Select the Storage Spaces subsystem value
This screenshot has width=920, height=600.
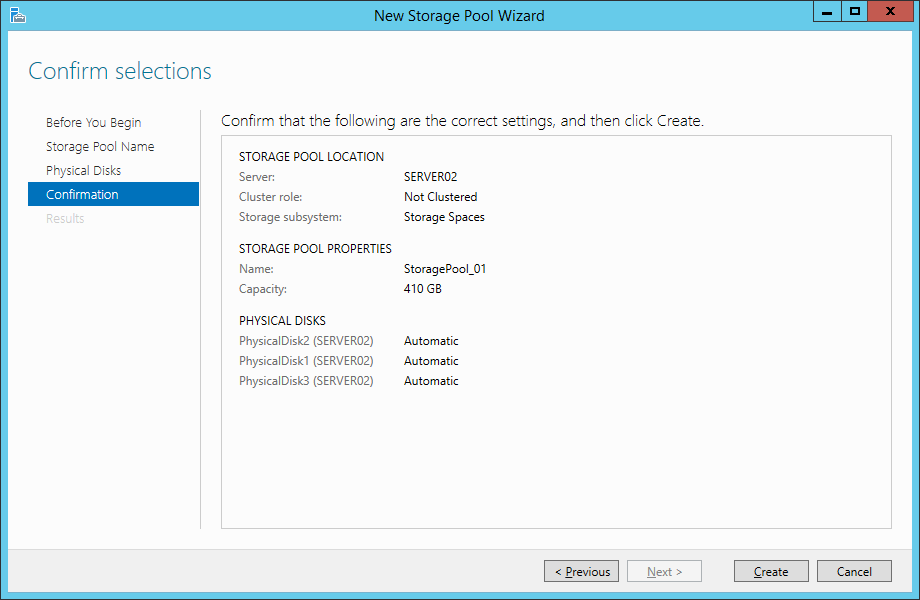point(444,217)
